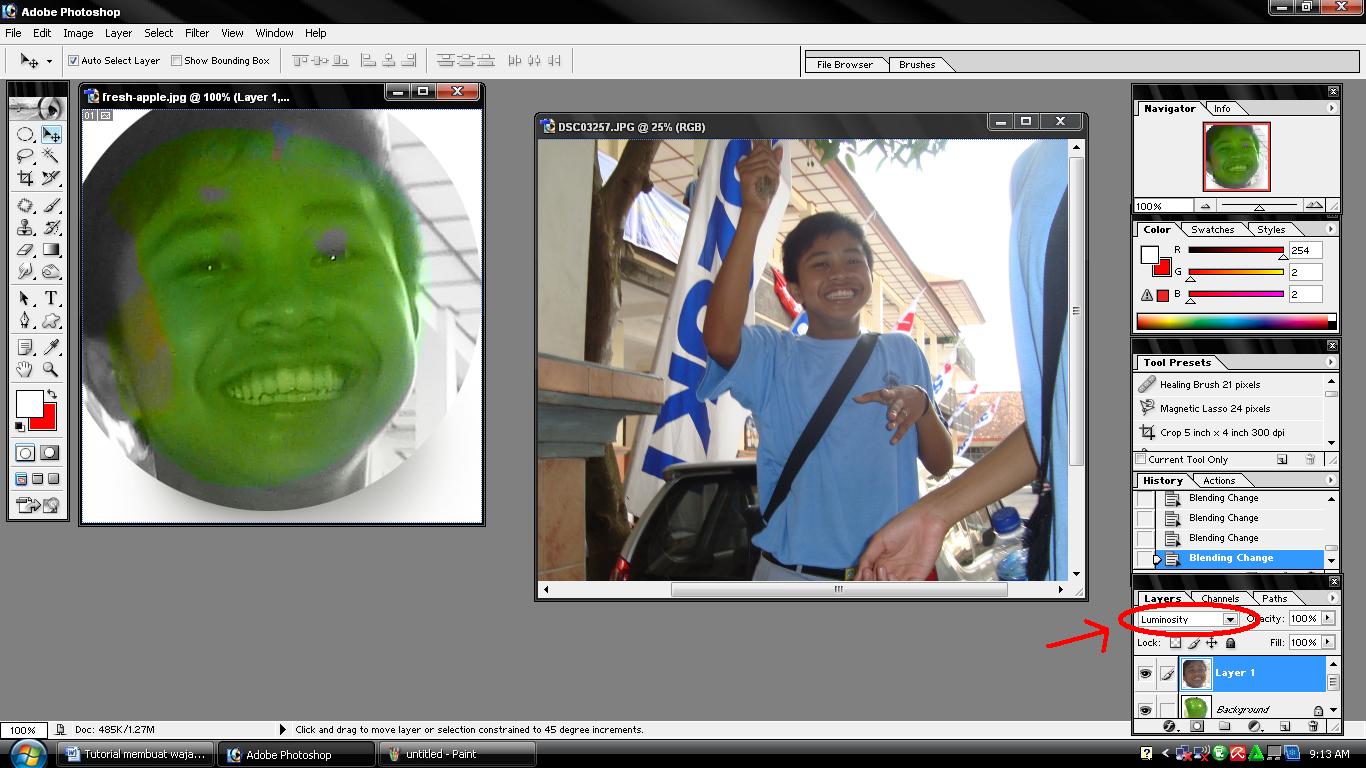The width and height of the screenshot is (1366, 768).
Task: Select the Path Selection arrow tool
Action: 25,299
